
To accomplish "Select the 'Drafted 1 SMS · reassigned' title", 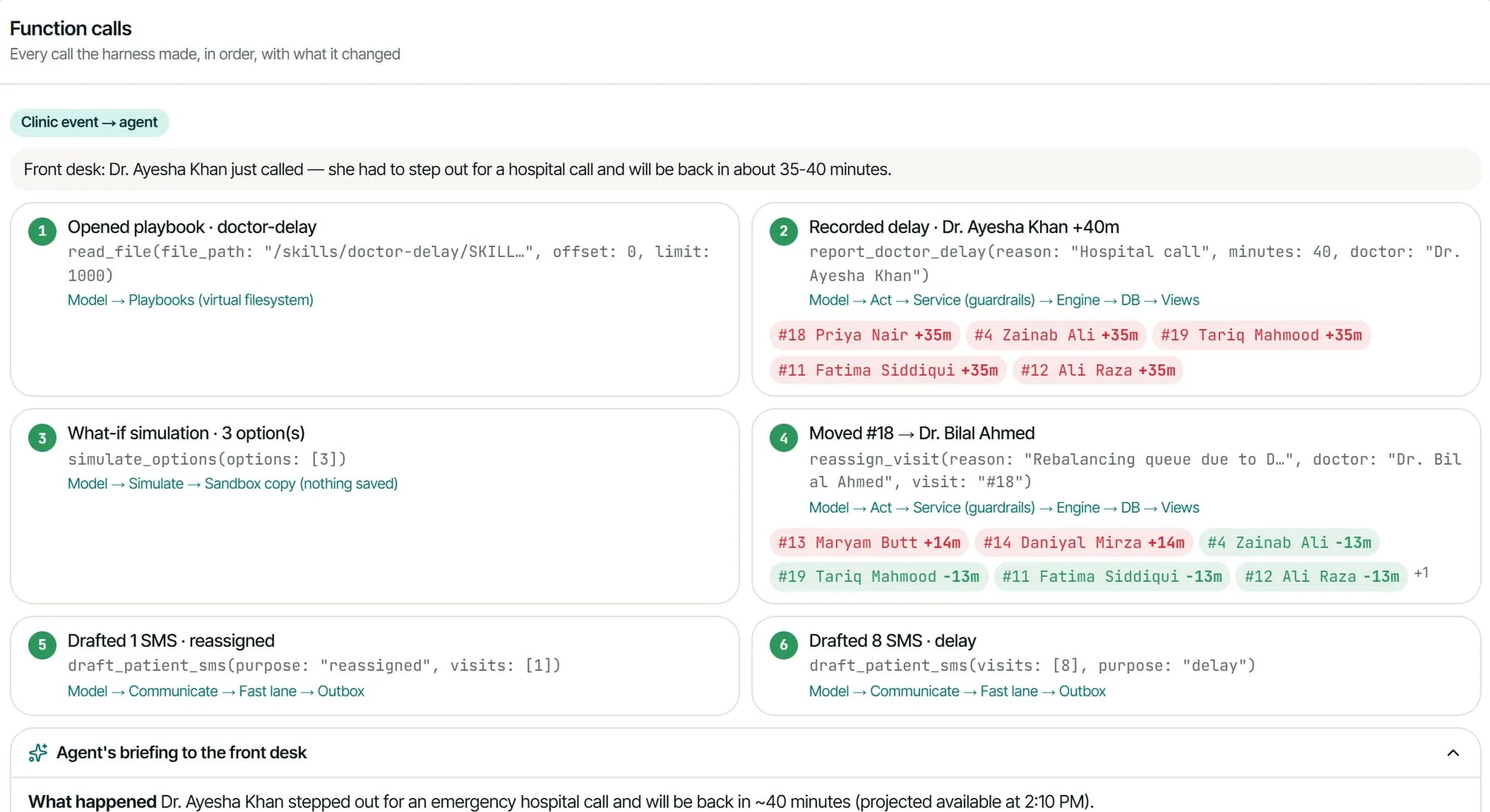I will coord(171,641).
